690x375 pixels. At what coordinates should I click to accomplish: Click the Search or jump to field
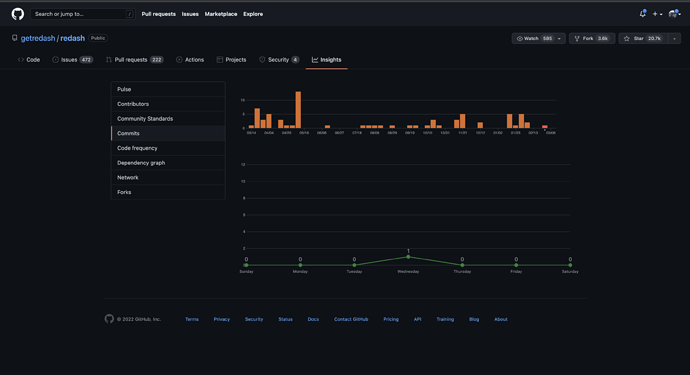pos(83,14)
